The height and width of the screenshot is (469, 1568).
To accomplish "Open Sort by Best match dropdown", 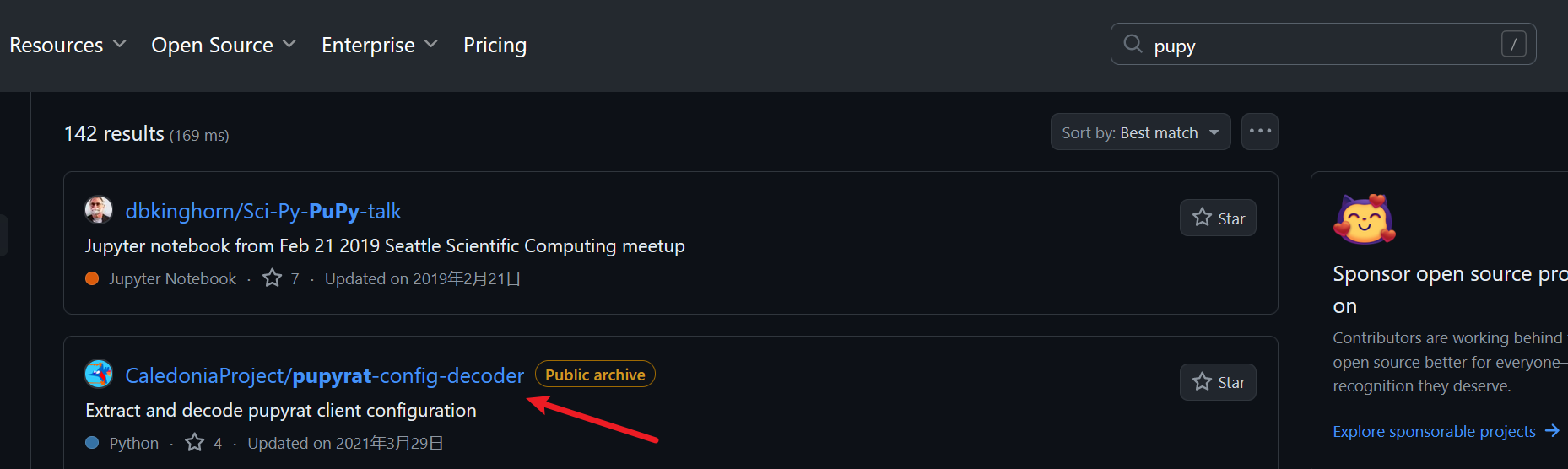I will coord(1140,132).
